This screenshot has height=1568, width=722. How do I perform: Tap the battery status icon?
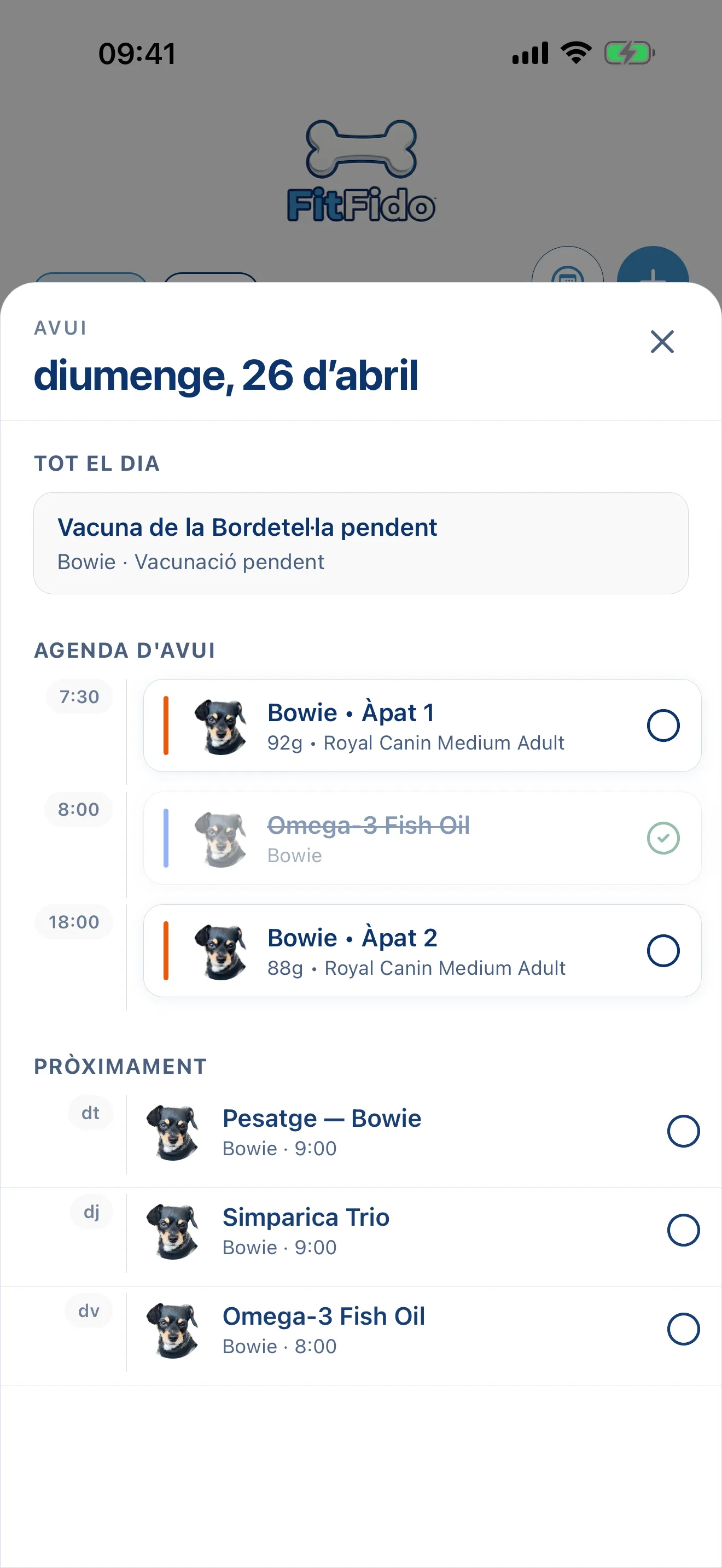point(630,53)
